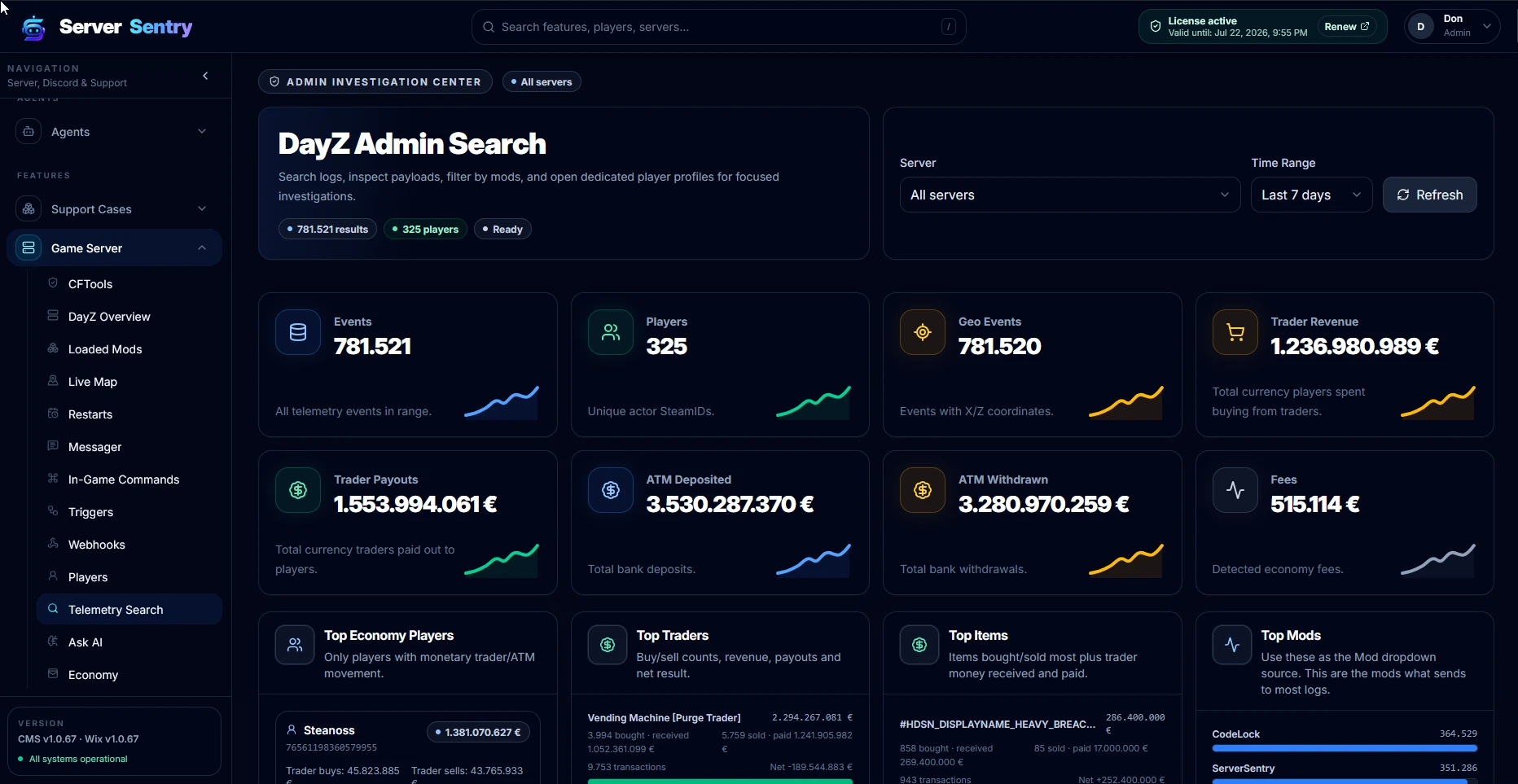Screen dimensions: 1518x784
Task: Expand the Agents section chevron
Action: pyautogui.click(x=202, y=131)
